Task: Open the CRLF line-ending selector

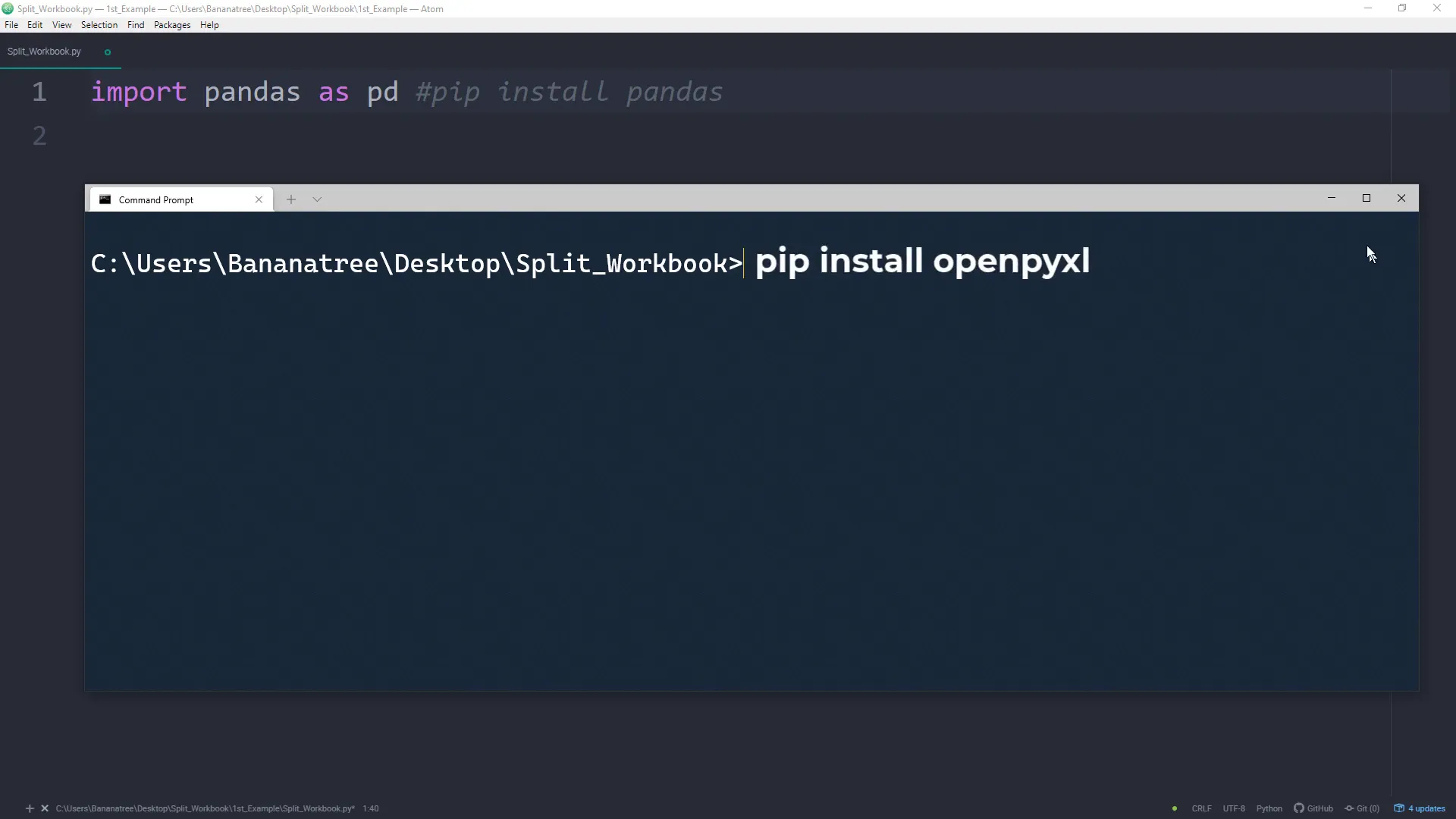Action: pyautogui.click(x=1200, y=808)
